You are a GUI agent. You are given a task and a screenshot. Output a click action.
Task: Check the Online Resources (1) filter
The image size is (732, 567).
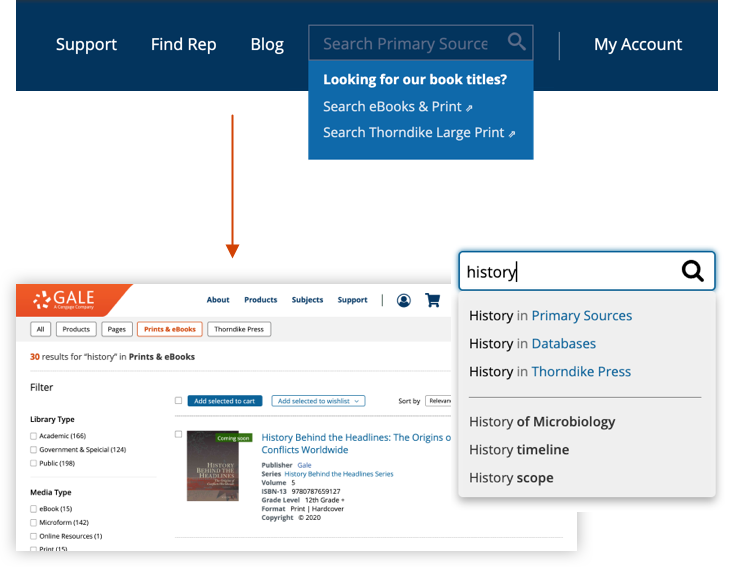click(34, 537)
